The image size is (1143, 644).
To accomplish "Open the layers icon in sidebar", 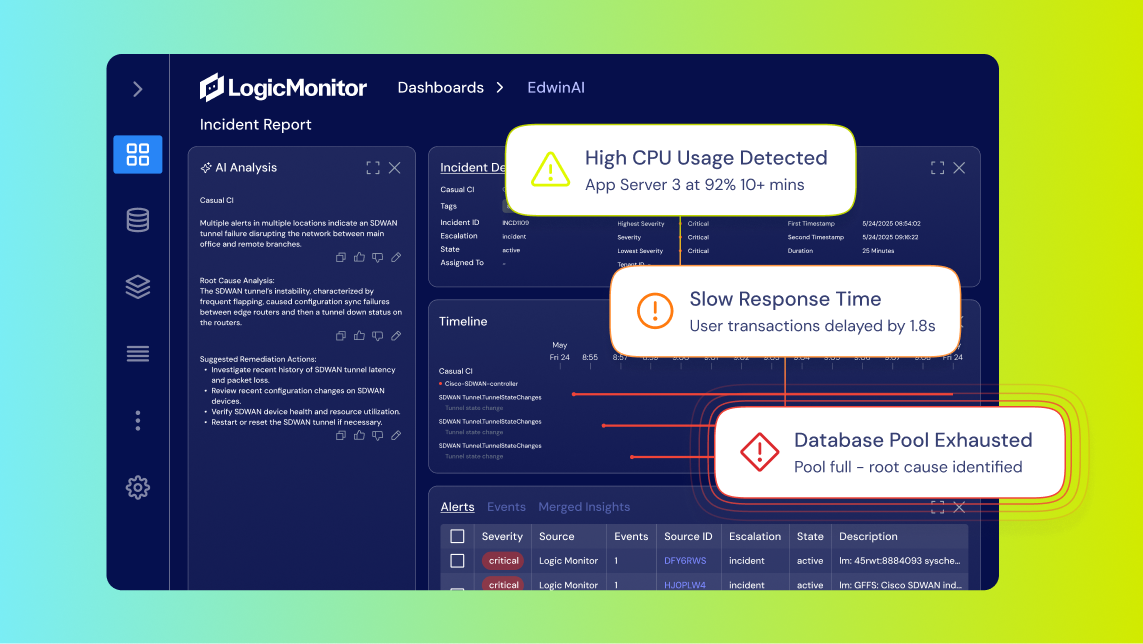I will pyautogui.click(x=138, y=287).
